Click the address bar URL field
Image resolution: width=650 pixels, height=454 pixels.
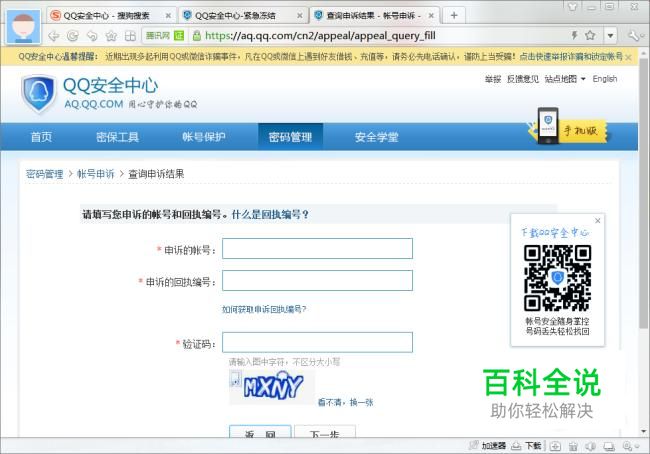[320, 36]
